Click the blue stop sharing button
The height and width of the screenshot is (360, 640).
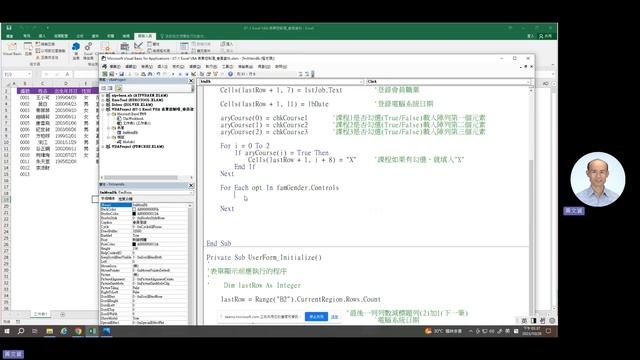(316, 316)
